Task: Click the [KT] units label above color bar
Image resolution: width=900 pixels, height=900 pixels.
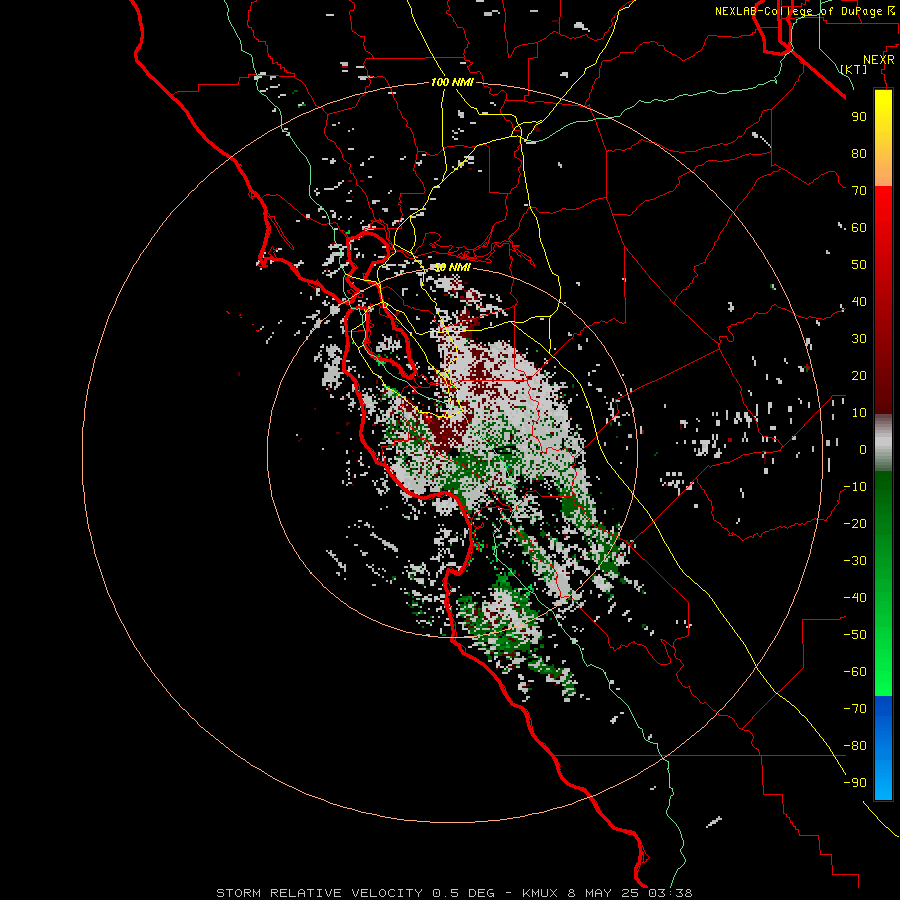Action: [x=854, y=69]
